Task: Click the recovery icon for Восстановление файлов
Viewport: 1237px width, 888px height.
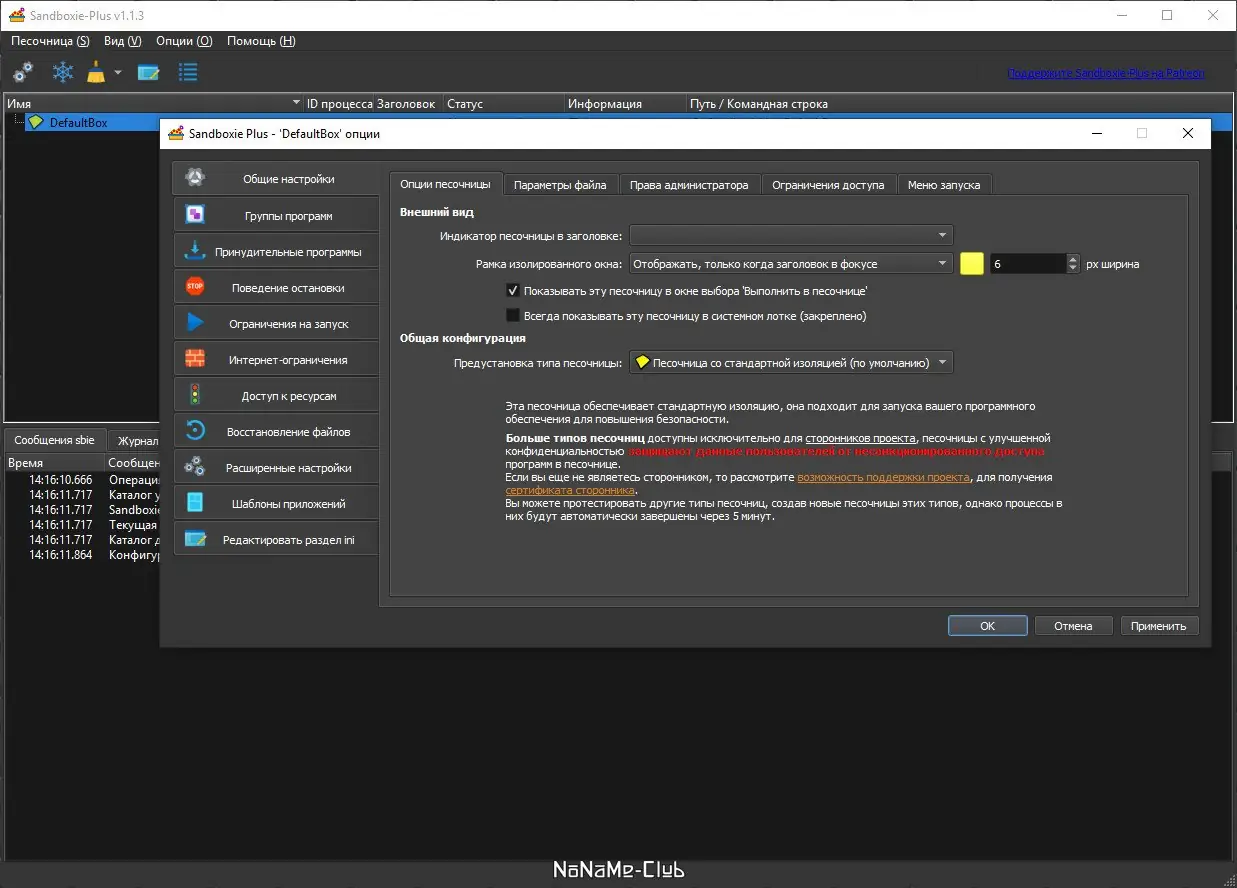Action: click(195, 431)
